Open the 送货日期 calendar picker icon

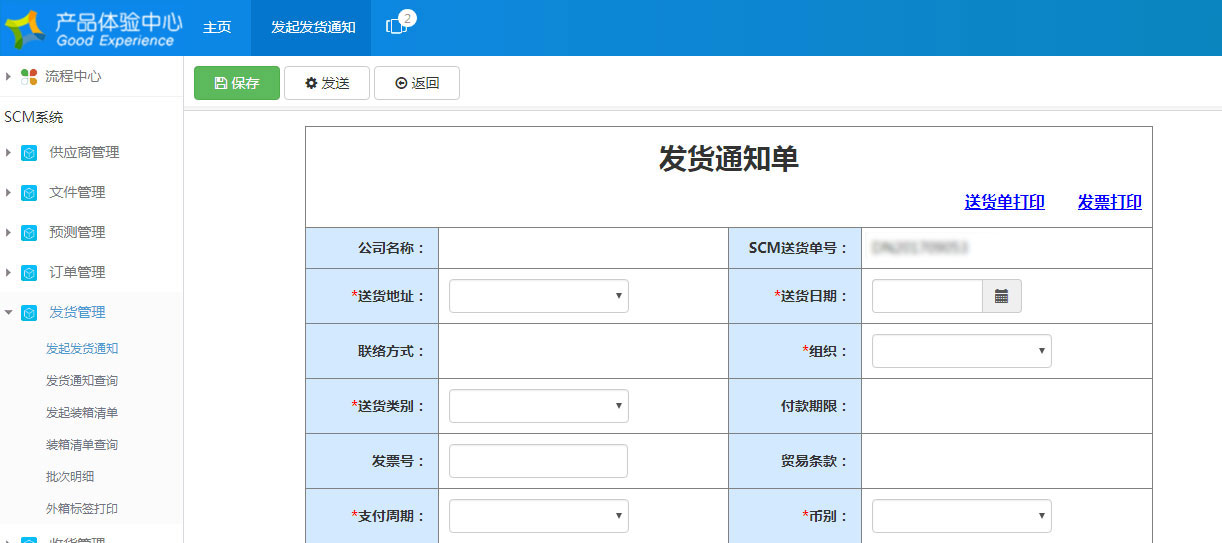(1001, 296)
